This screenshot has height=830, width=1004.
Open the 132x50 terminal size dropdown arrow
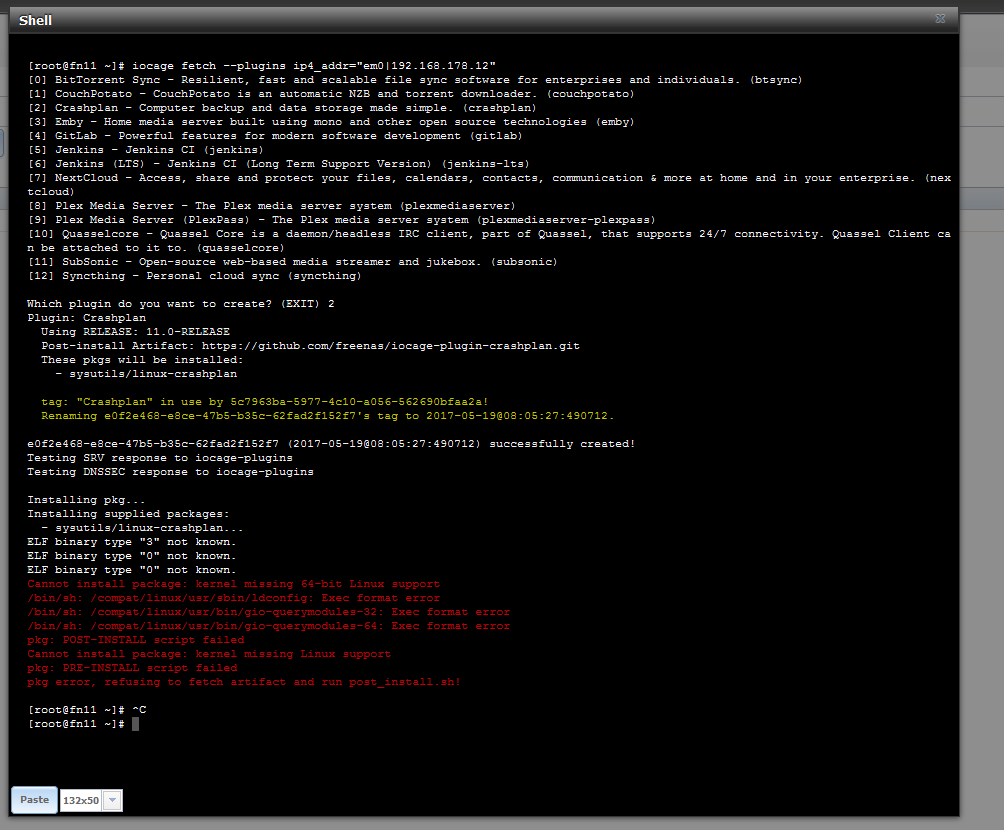113,800
